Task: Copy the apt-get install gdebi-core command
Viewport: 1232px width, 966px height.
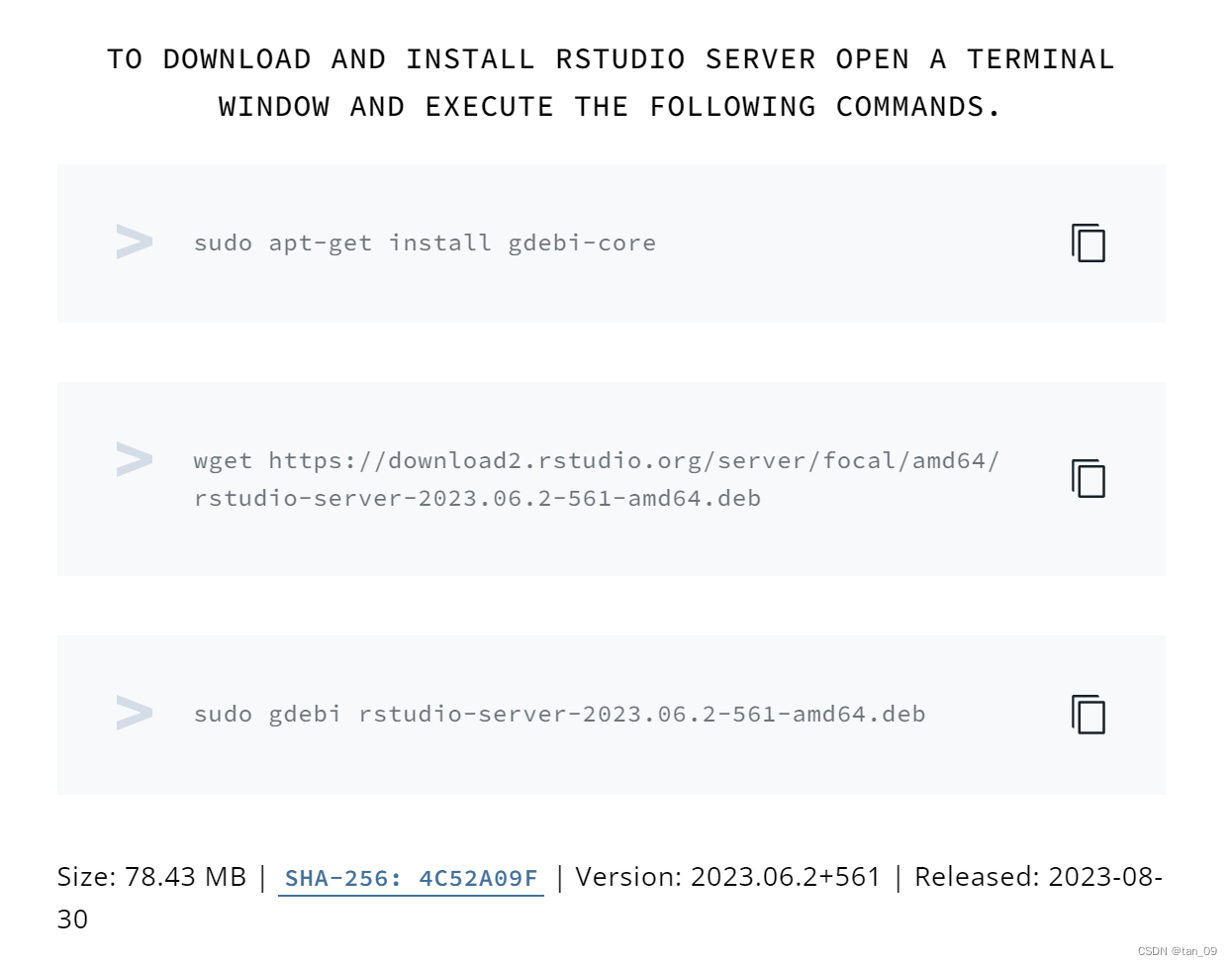Action: tap(1088, 242)
